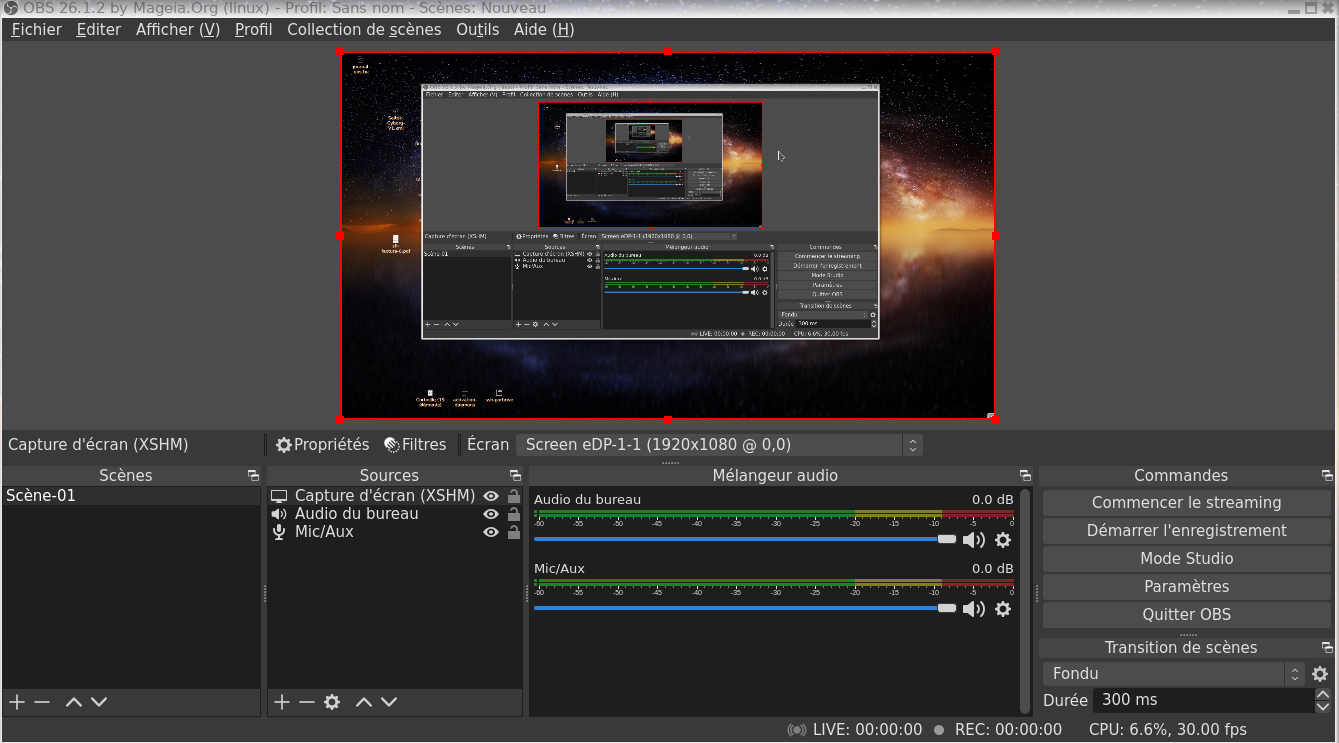This screenshot has height=743, width=1339.
Task: Adjust Mic/Aux volume slider
Action: tap(745, 609)
